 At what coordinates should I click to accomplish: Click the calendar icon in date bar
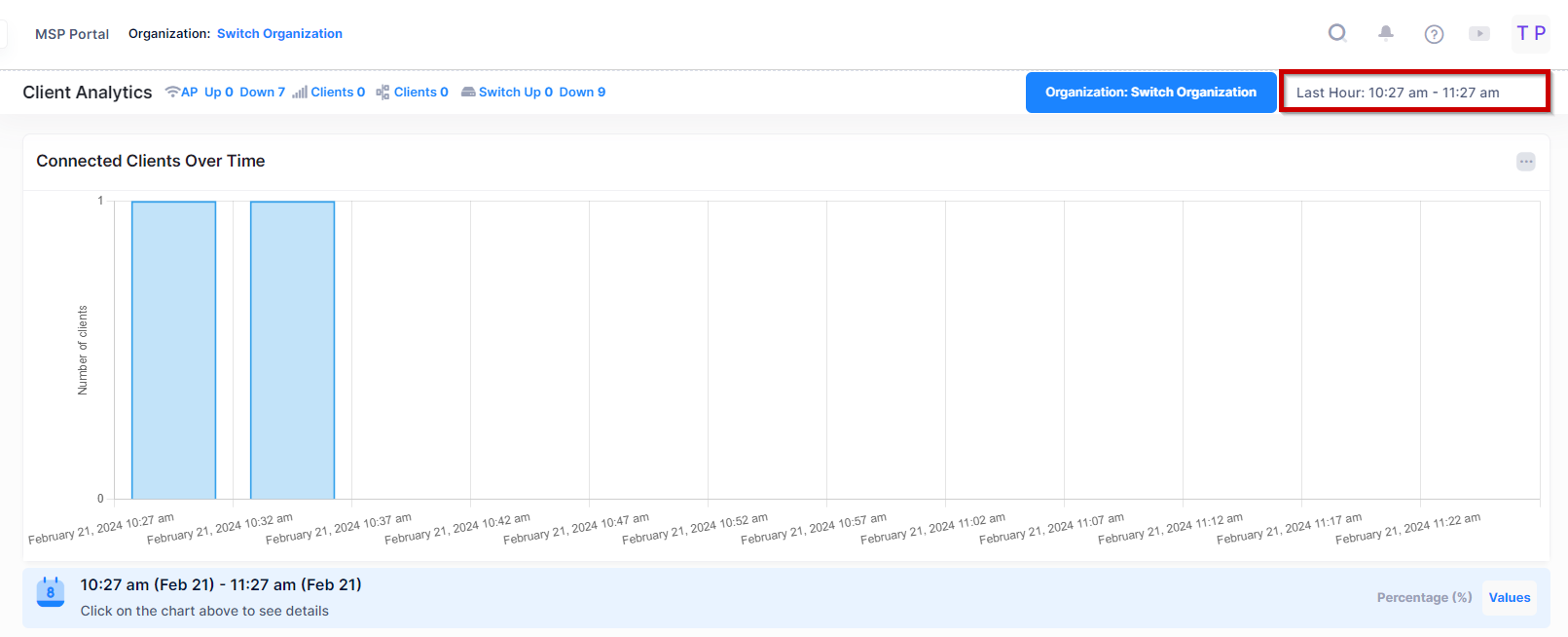pos(51,591)
